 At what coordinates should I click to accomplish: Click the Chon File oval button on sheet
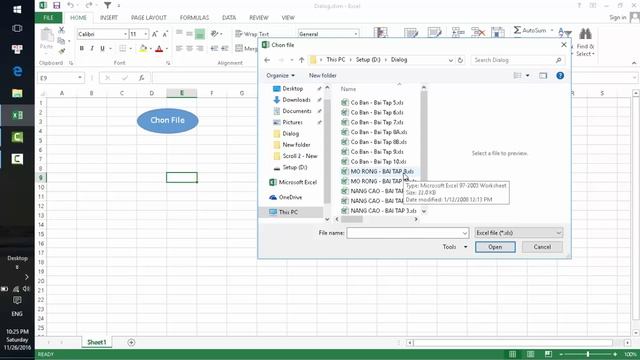(168, 120)
